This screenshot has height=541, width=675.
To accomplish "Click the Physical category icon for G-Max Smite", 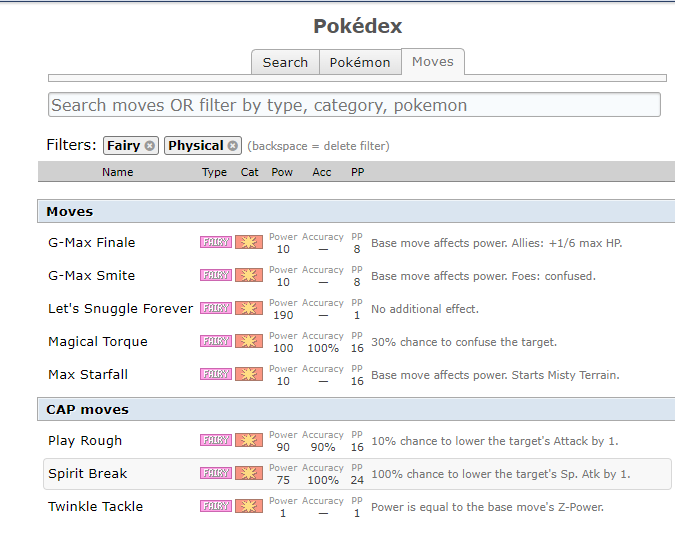I will click(x=249, y=275).
